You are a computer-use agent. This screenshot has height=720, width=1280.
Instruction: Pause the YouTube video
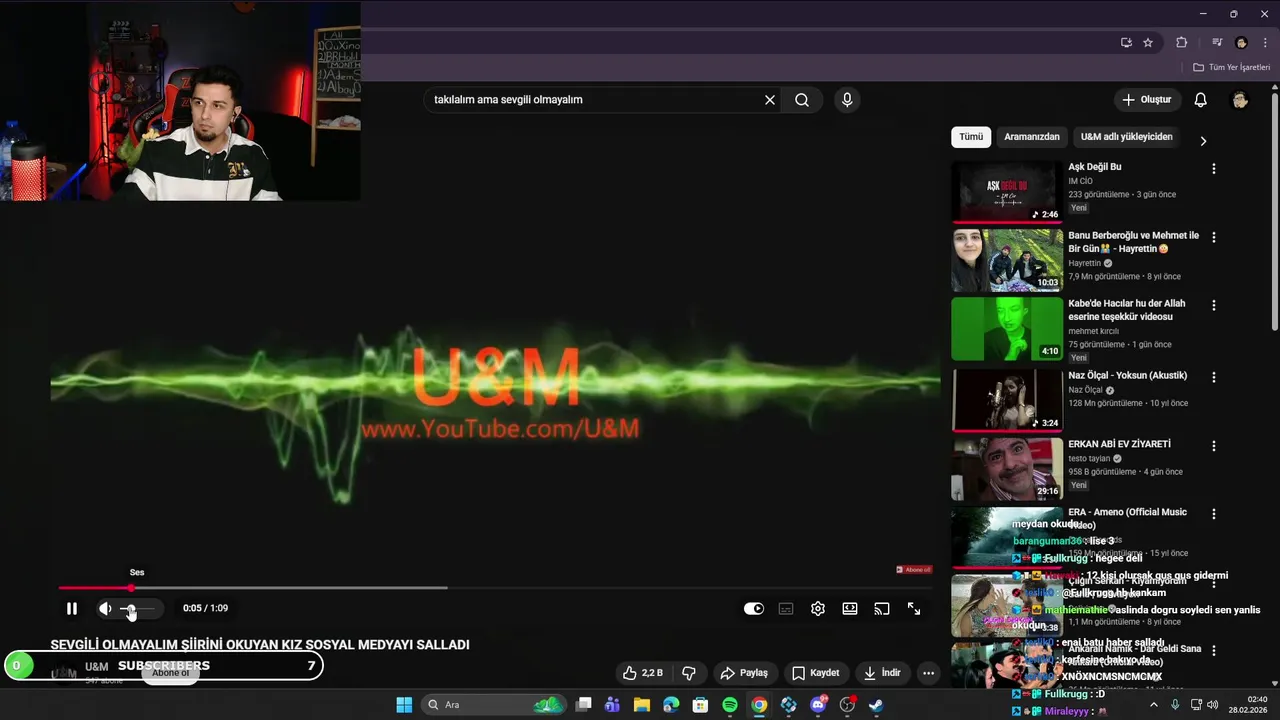pyautogui.click(x=72, y=608)
